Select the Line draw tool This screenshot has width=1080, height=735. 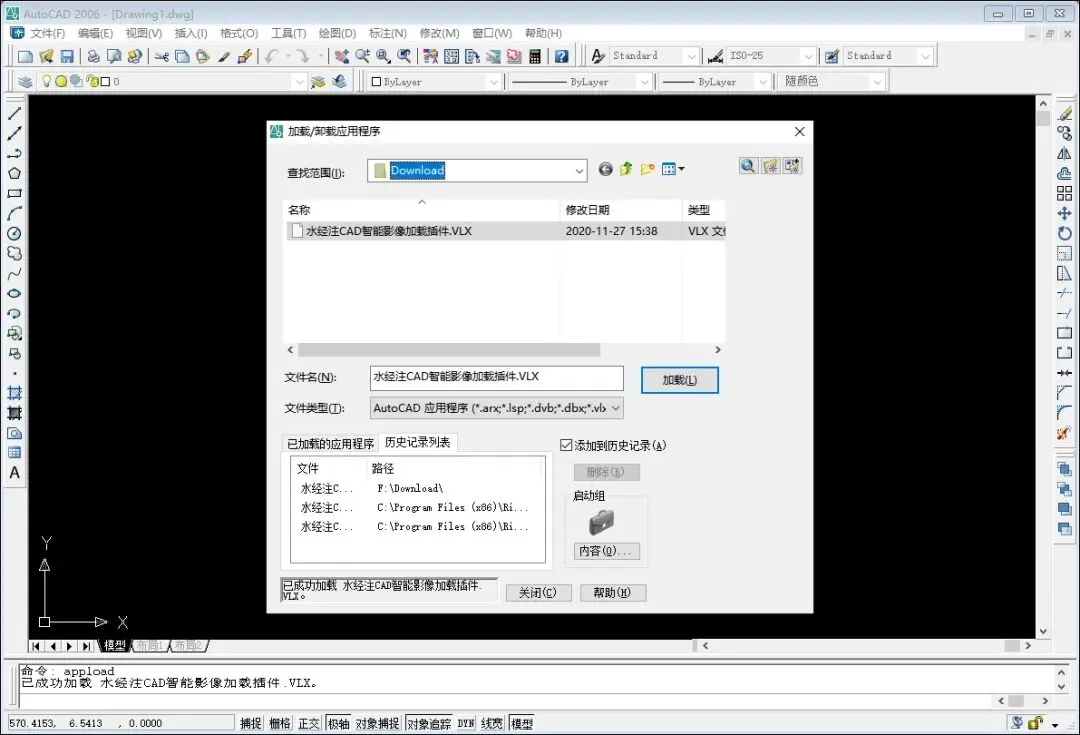coord(14,113)
